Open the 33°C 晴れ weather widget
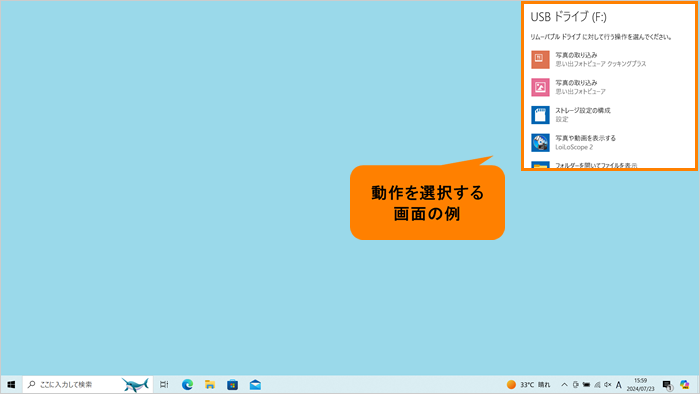The height and width of the screenshot is (394, 700). [x=529, y=384]
